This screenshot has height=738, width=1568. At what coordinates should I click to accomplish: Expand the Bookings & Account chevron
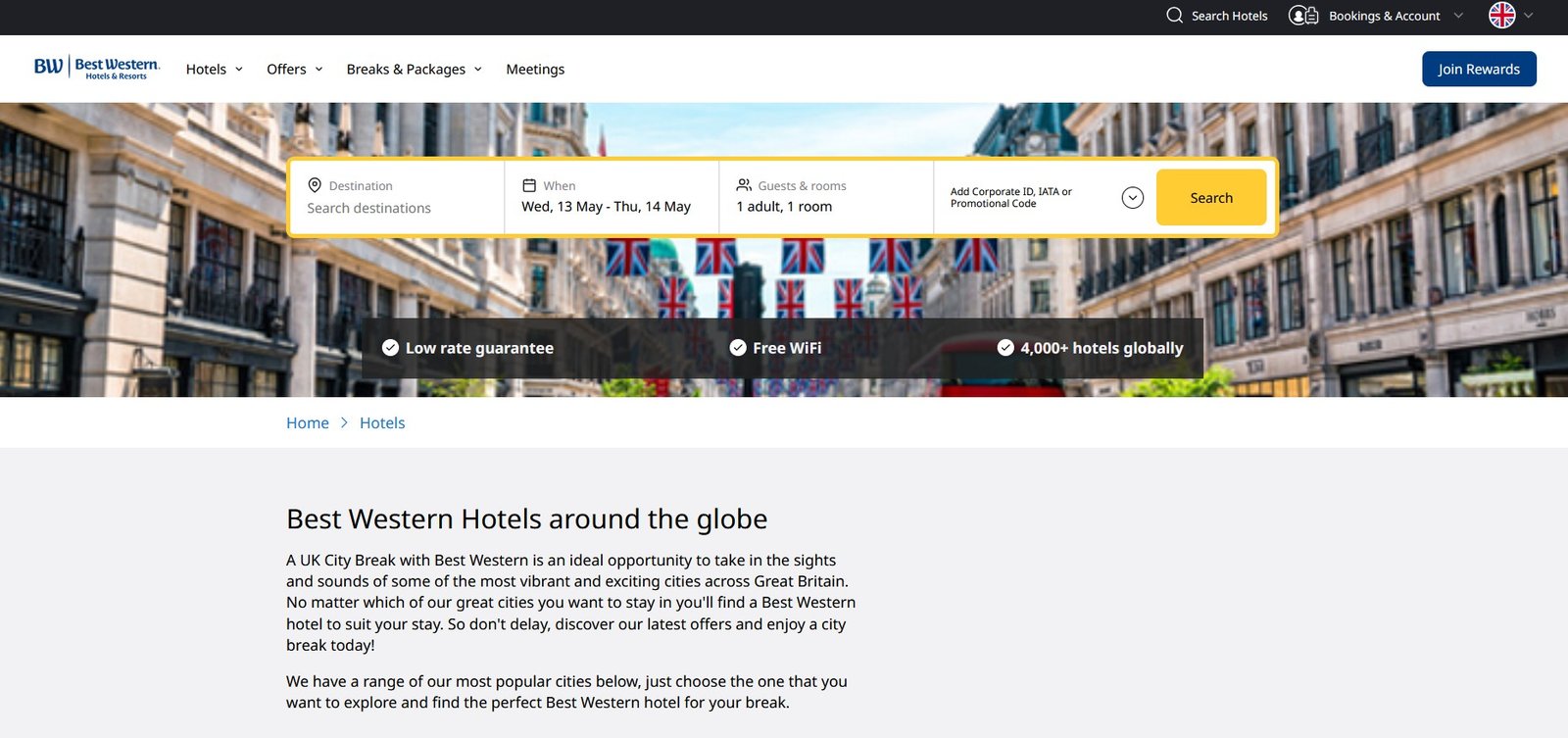tap(1458, 16)
